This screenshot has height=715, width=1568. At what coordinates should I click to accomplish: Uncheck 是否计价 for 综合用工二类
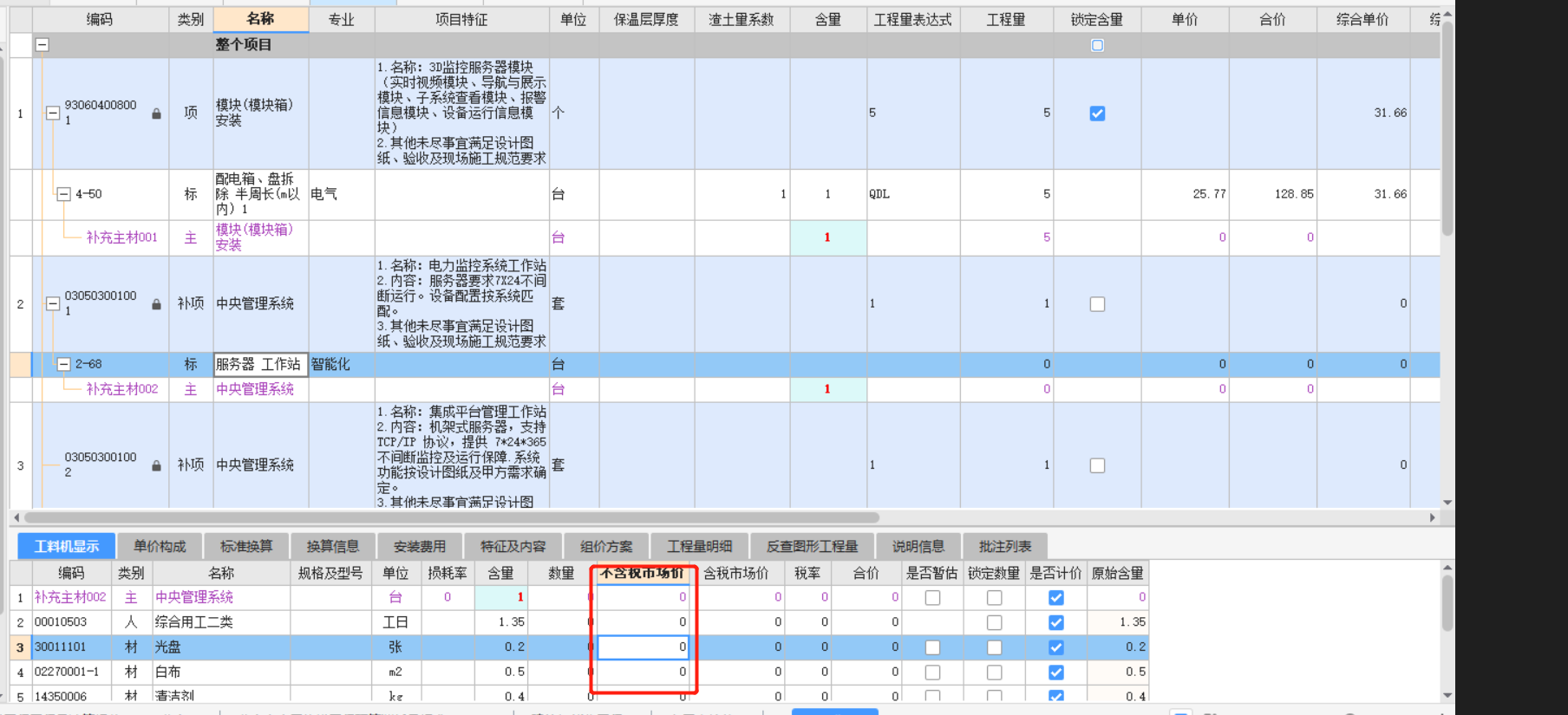(1055, 622)
